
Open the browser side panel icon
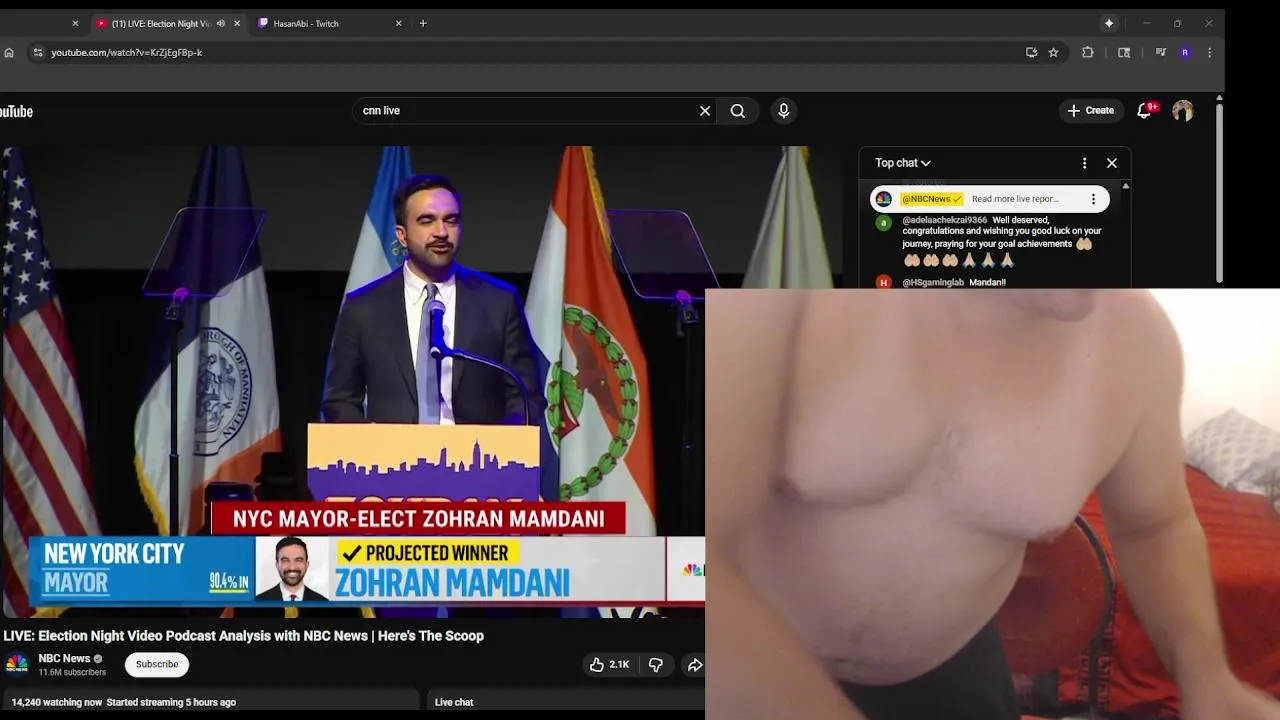1124,52
